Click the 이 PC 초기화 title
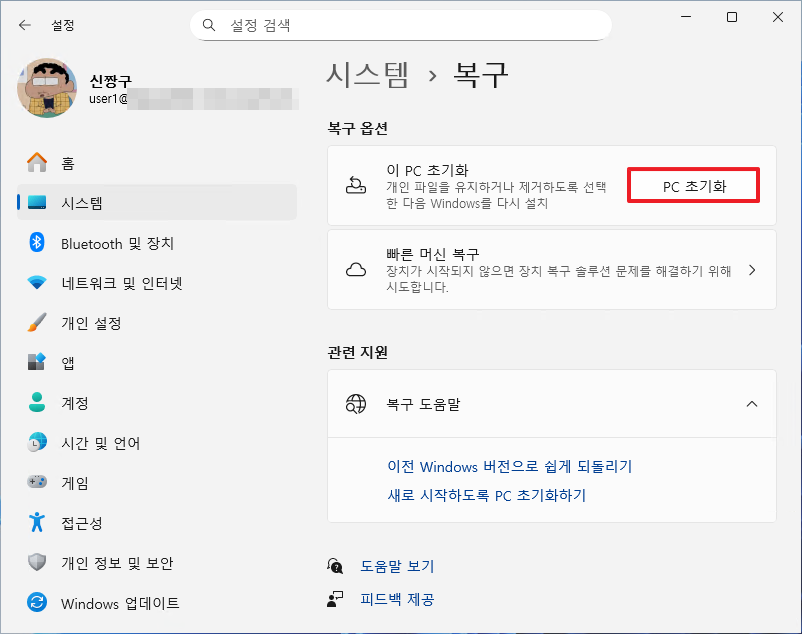802x634 pixels. (427, 170)
